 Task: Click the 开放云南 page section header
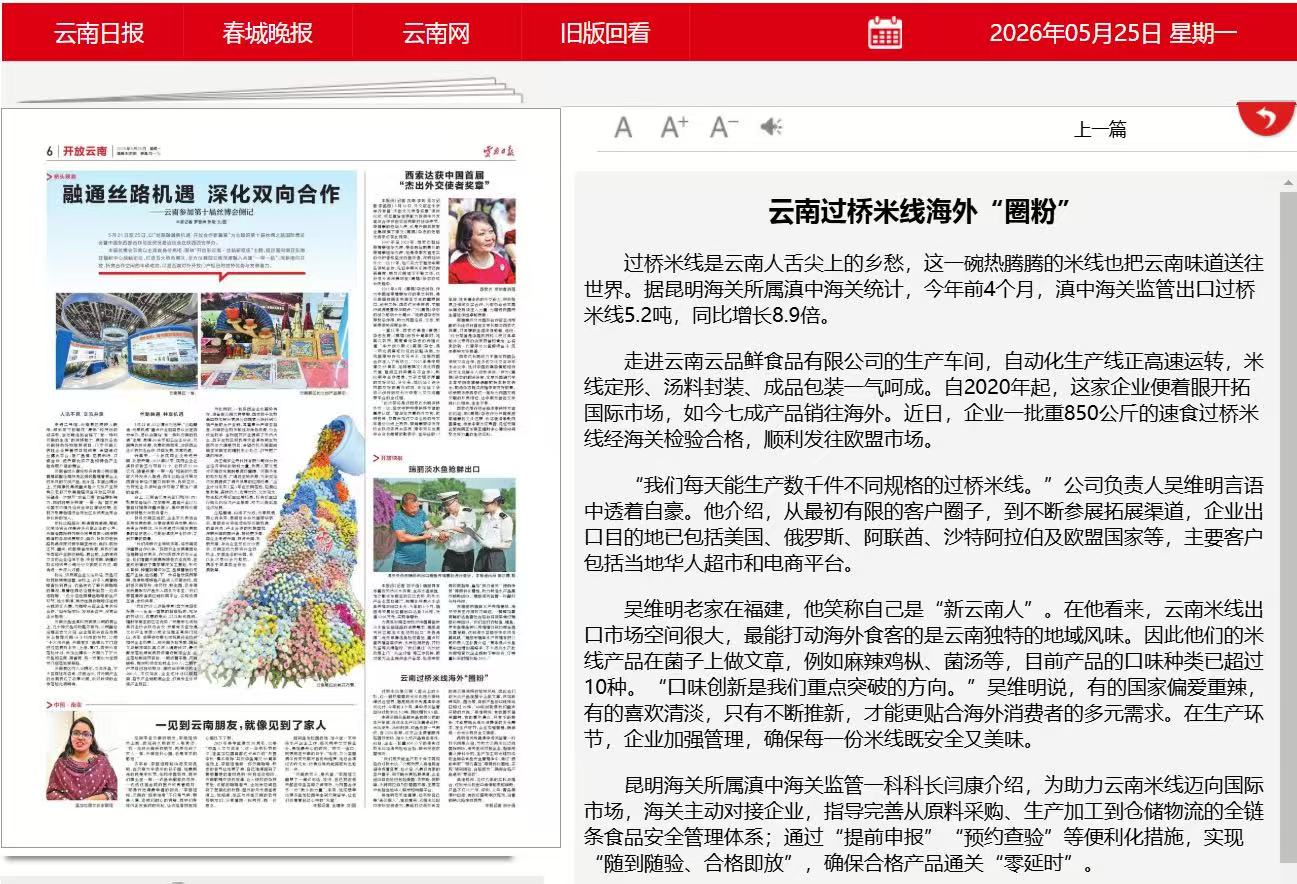(x=84, y=151)
